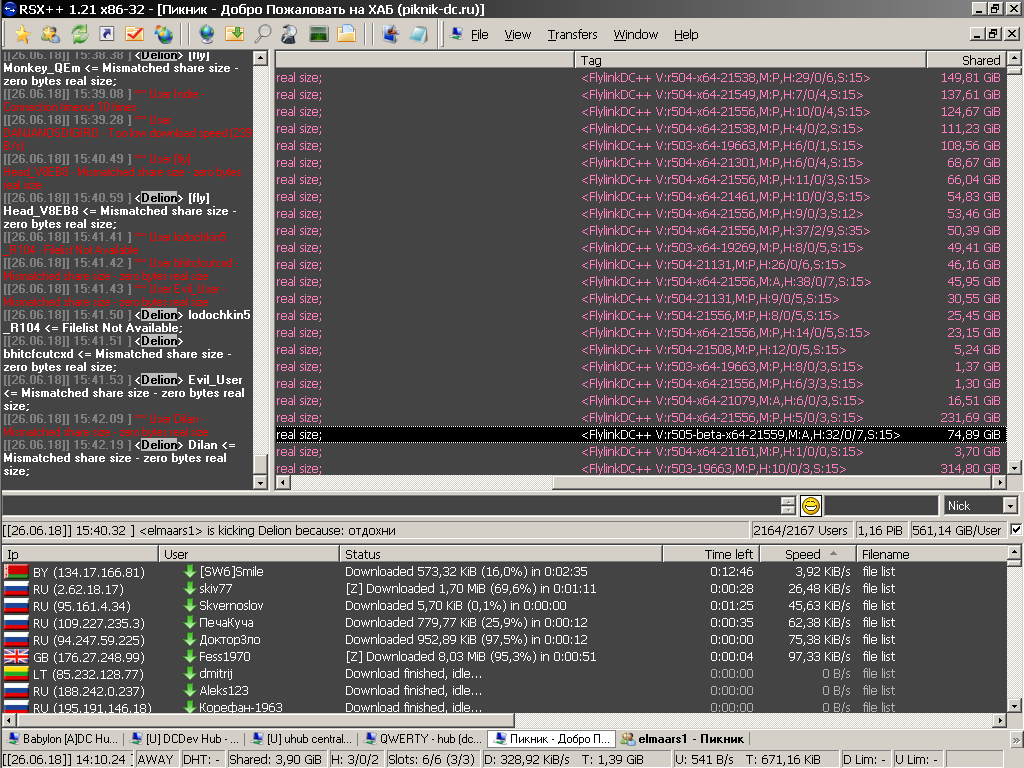Select user row sharing 149,81 GiB
This screenshot has height=768, width=1024.
coord(641,78)
